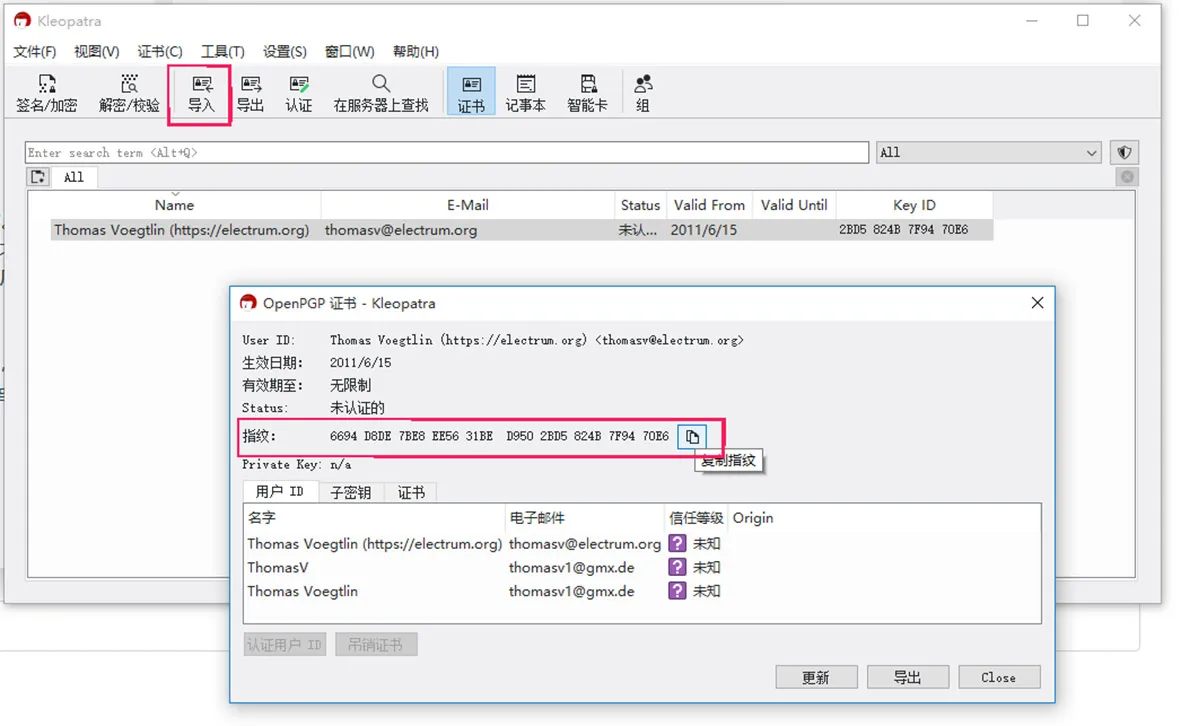Click the Close button in dialog
The height and width of the screenshot is (726, 1181).
(x=999, y=677)
